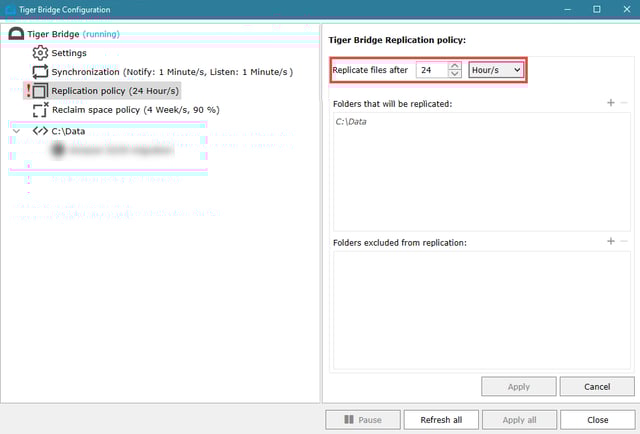Select C:\Data in replicated folders list
The image size is (640, 434).
coord(351,122)
